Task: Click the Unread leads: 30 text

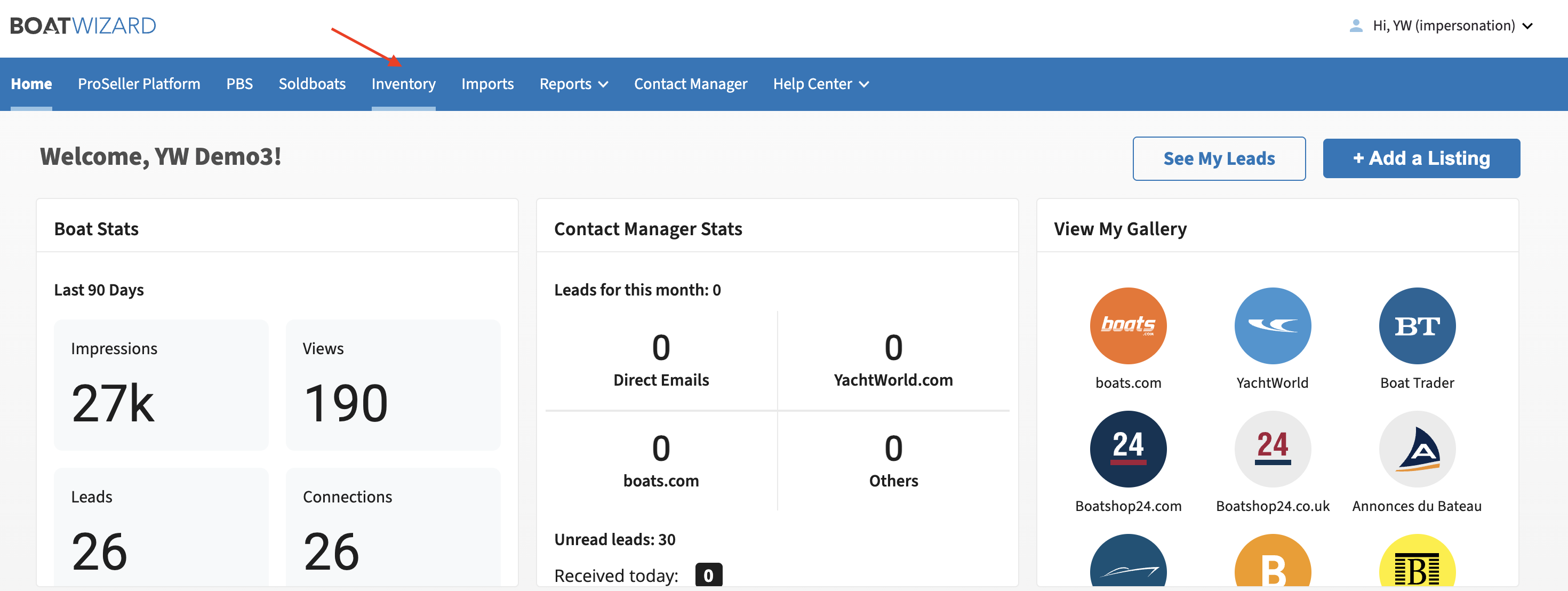Action: 615,539
